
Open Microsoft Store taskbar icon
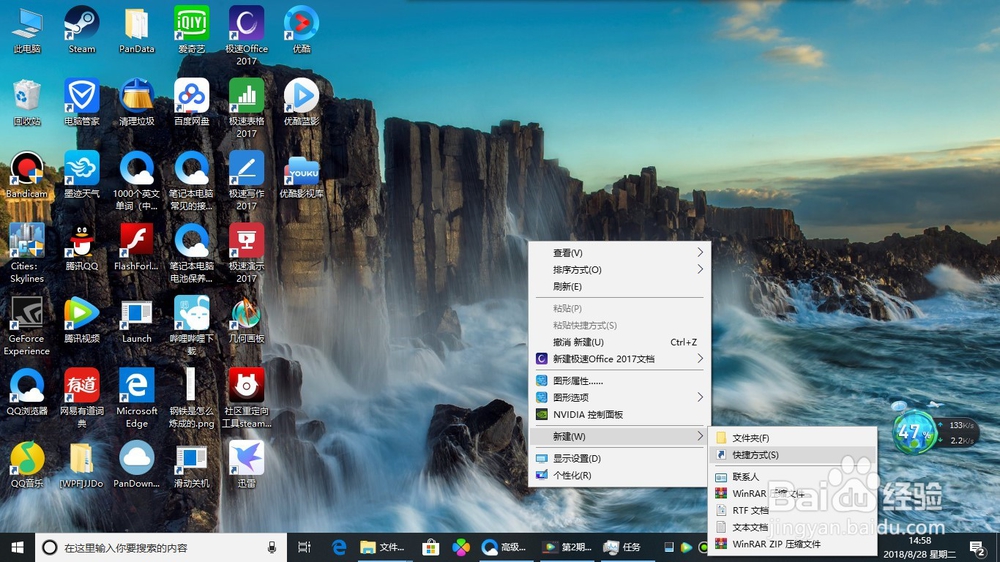pos(430,547)
